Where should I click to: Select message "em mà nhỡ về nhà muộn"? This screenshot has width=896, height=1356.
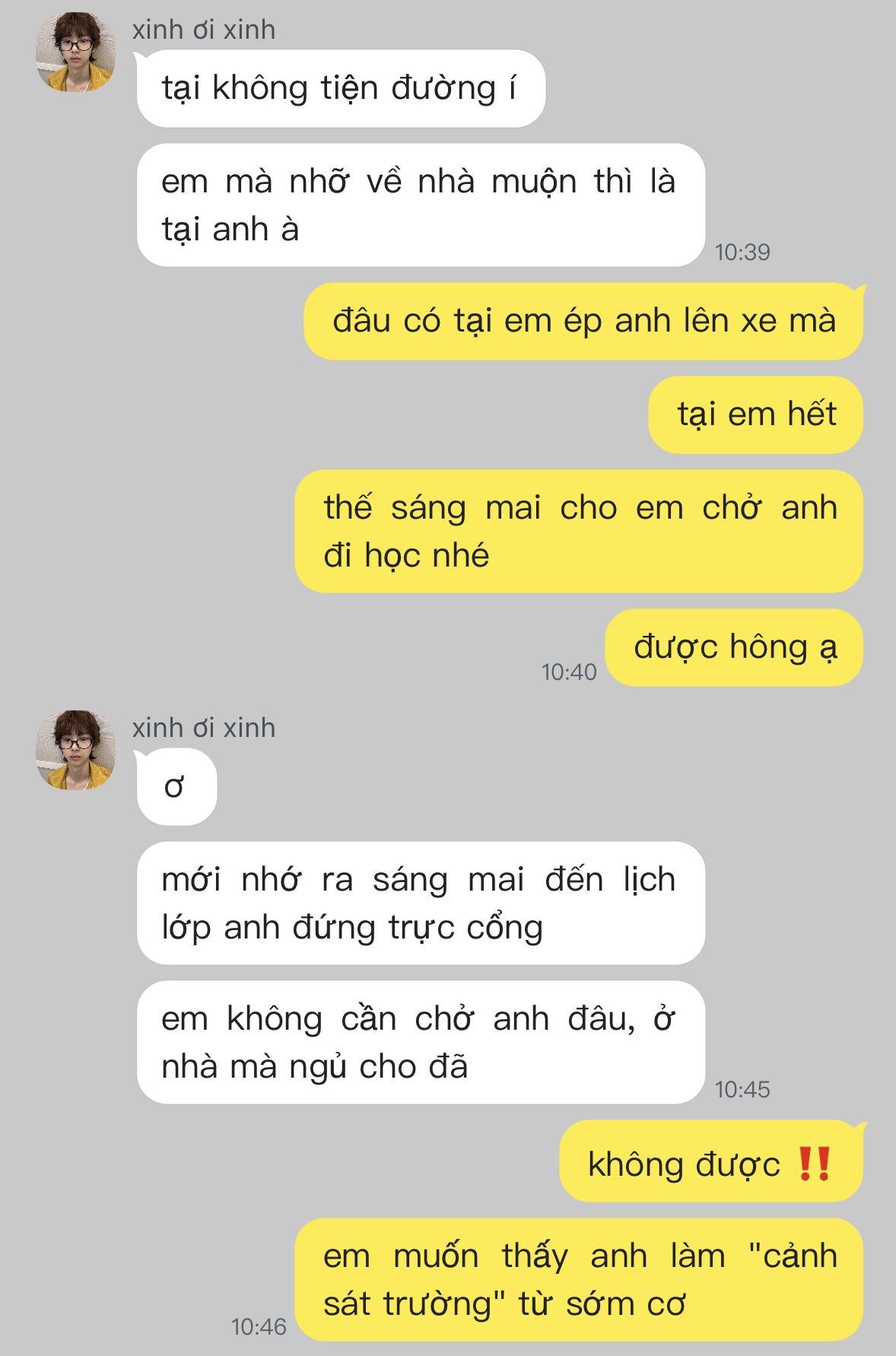[x=421, y=205]
